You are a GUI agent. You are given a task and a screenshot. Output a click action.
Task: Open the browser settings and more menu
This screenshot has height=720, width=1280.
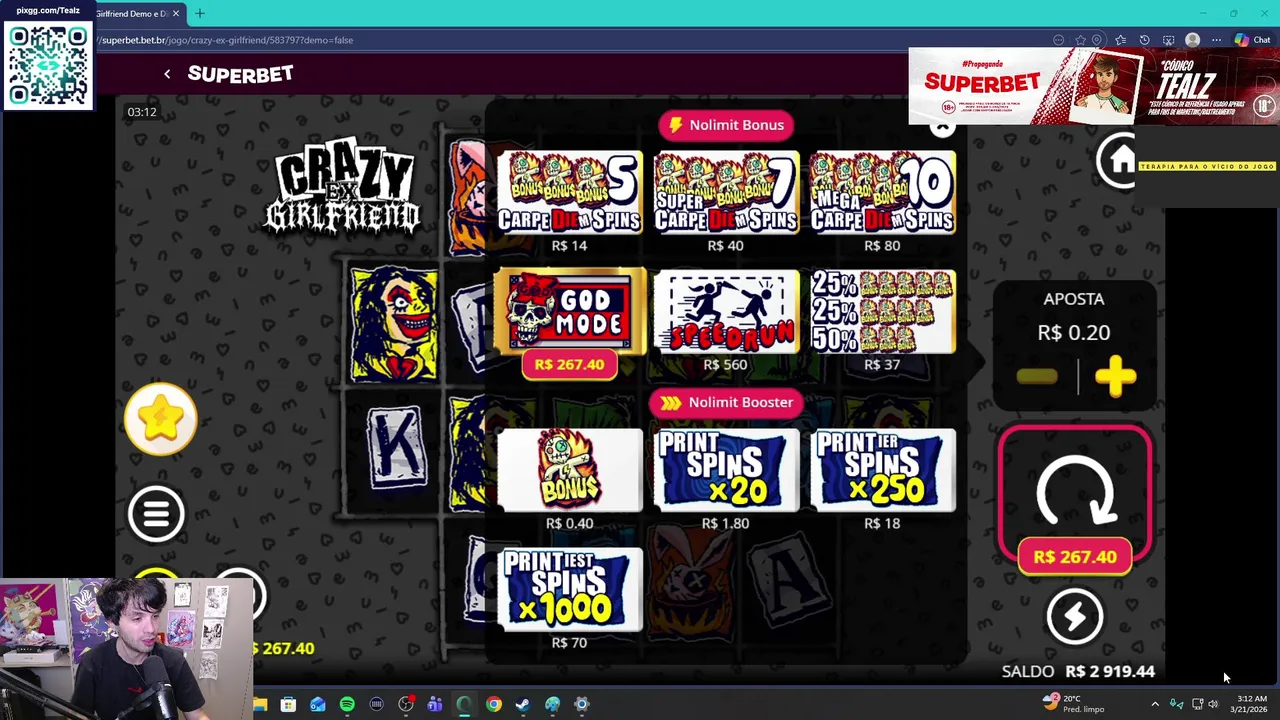pos(1216,40)
